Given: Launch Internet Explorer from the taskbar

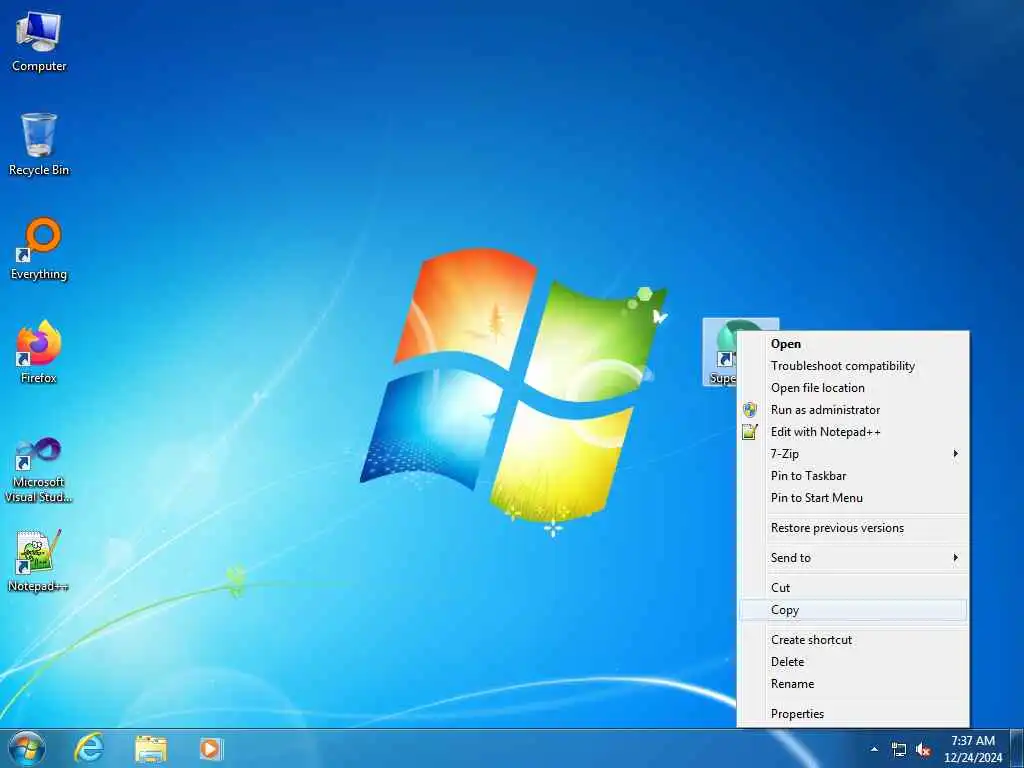Looking at the screenshot, I should [89, 748].
